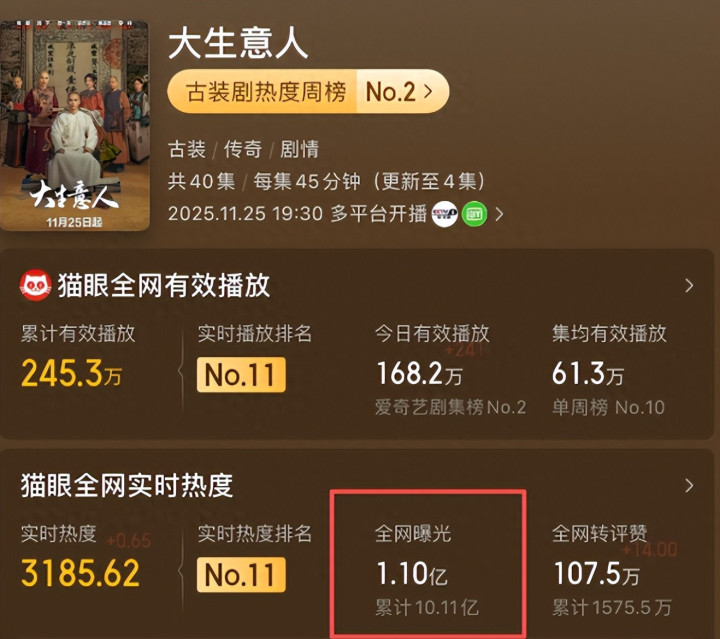Tap the 实时热度 3185.62 value

80,573
